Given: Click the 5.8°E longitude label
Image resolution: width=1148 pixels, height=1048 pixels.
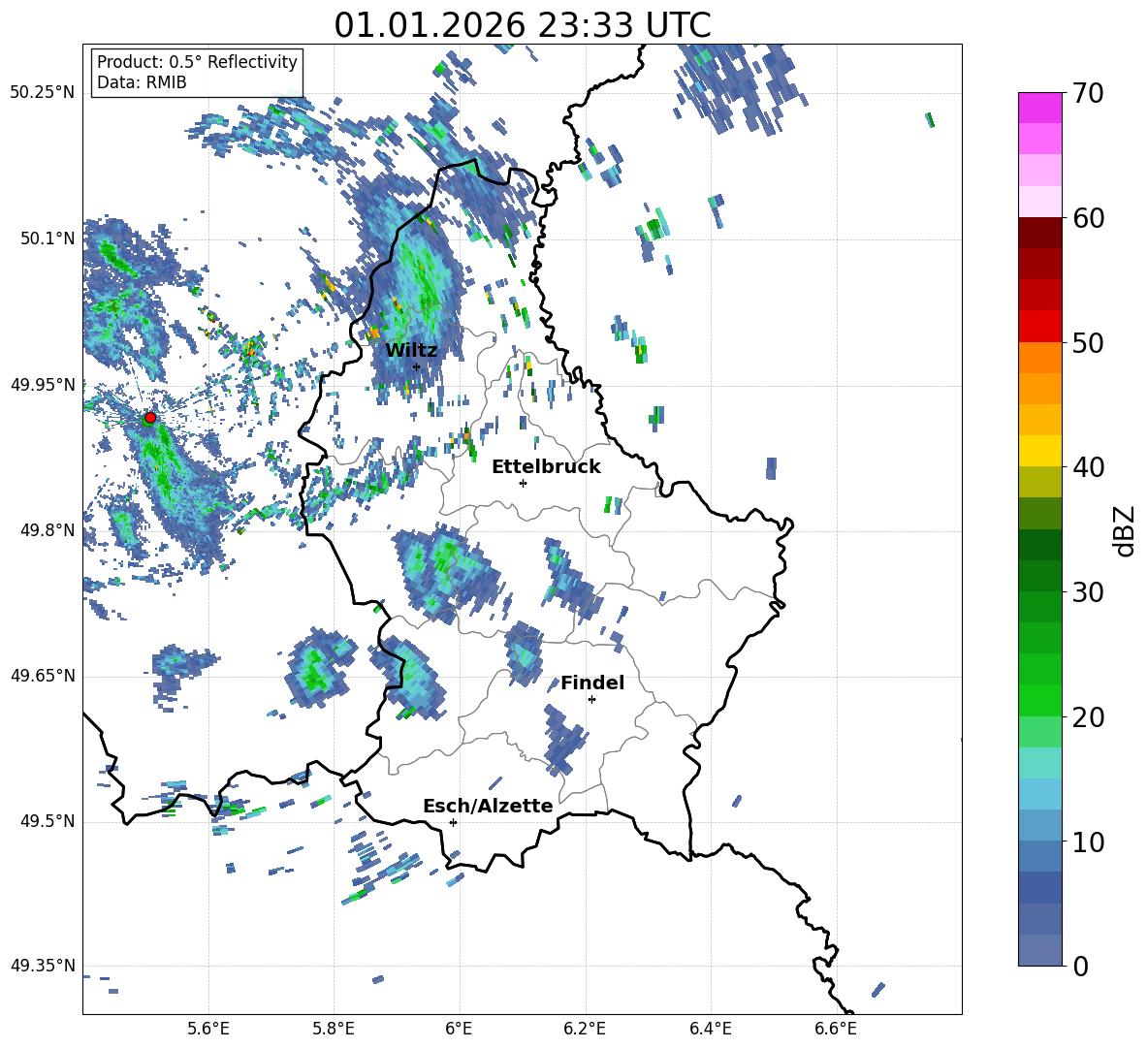Looking at the screenshot, I should click(x=334, y=1029).
